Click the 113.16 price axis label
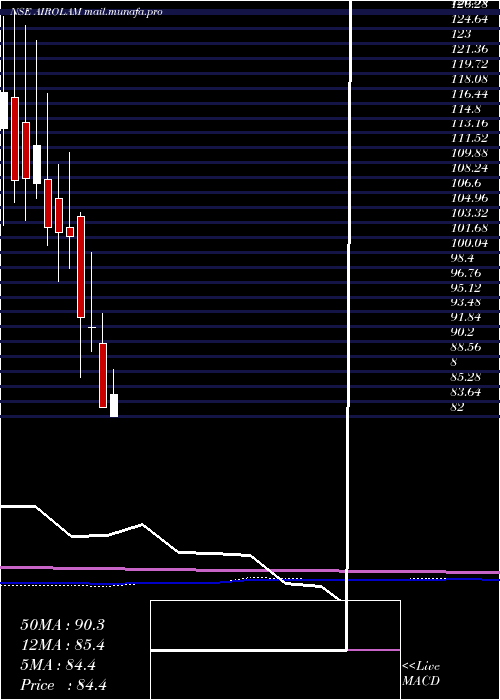The image size is (500, 700). coord(469,123)
